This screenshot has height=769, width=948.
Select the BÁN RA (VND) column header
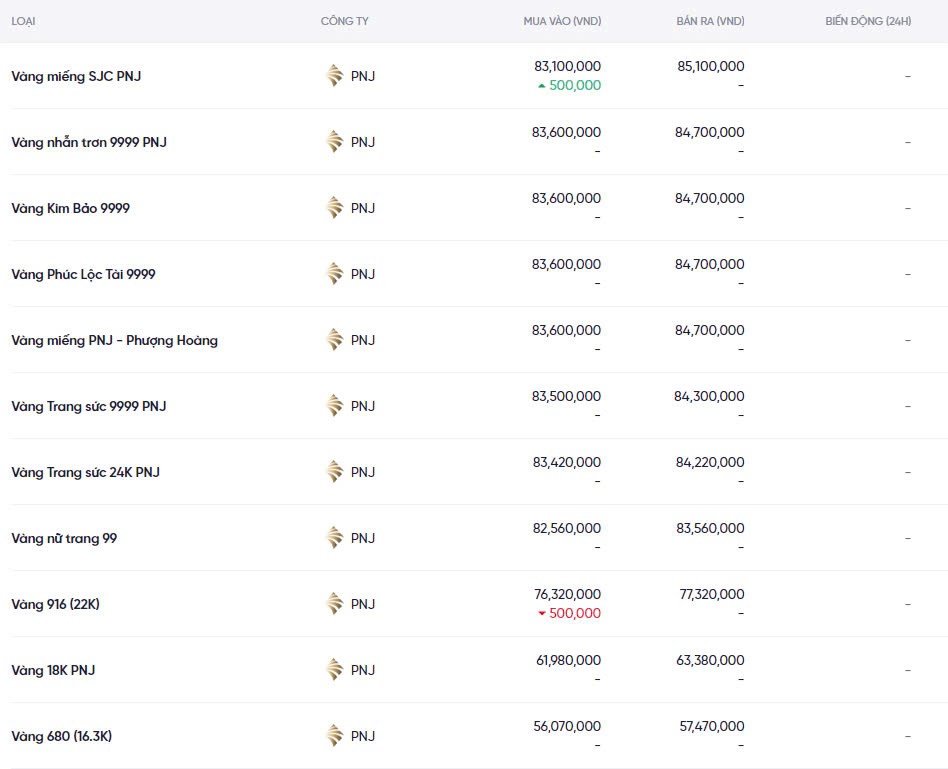coord(710,21)
